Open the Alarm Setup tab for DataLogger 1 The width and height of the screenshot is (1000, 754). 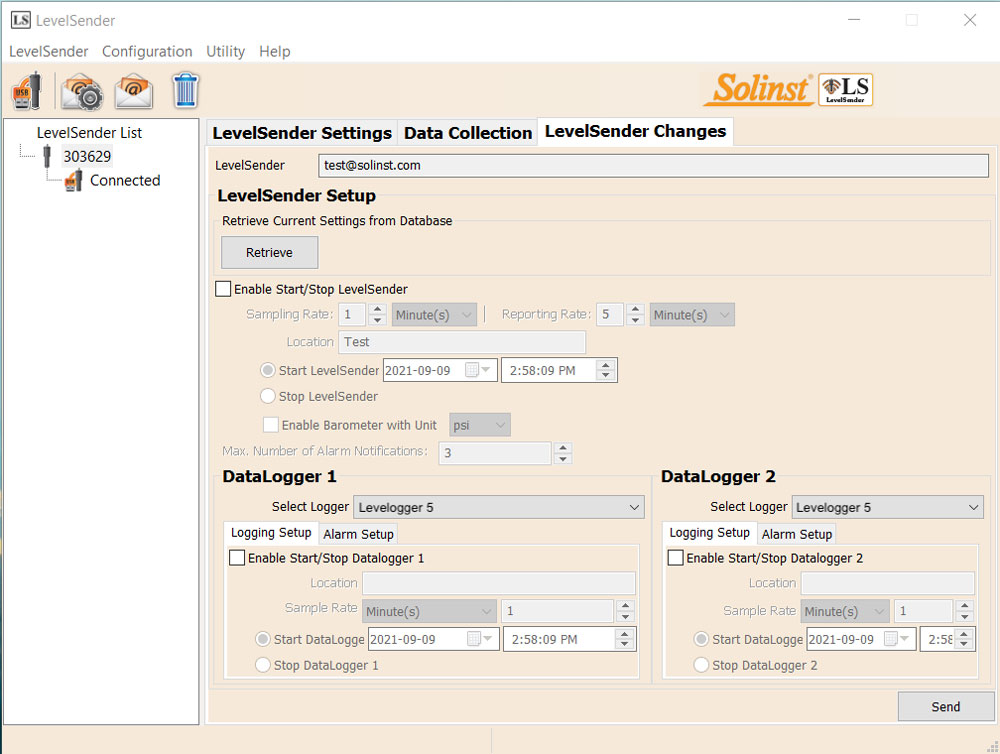point(358,533)
